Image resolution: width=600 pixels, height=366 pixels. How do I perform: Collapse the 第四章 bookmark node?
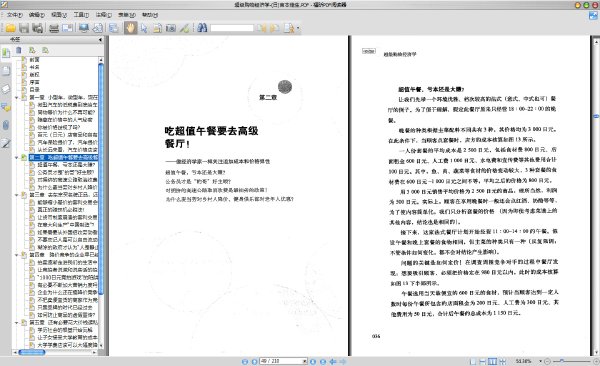pos(16,255)
